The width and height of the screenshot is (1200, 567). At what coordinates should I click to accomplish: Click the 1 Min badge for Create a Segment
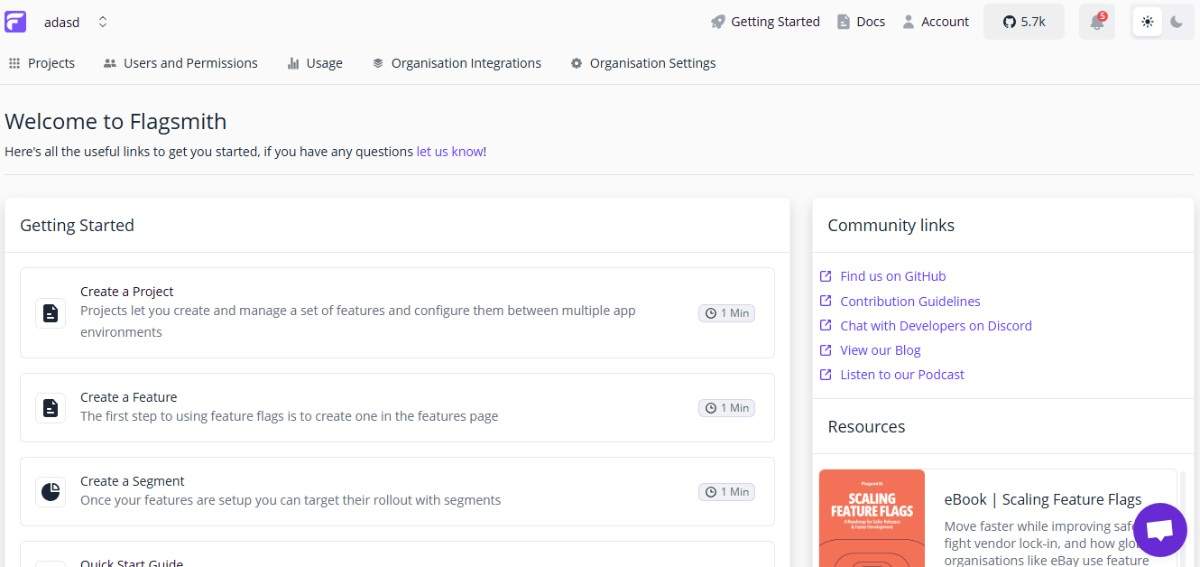(x=726, y=492)
